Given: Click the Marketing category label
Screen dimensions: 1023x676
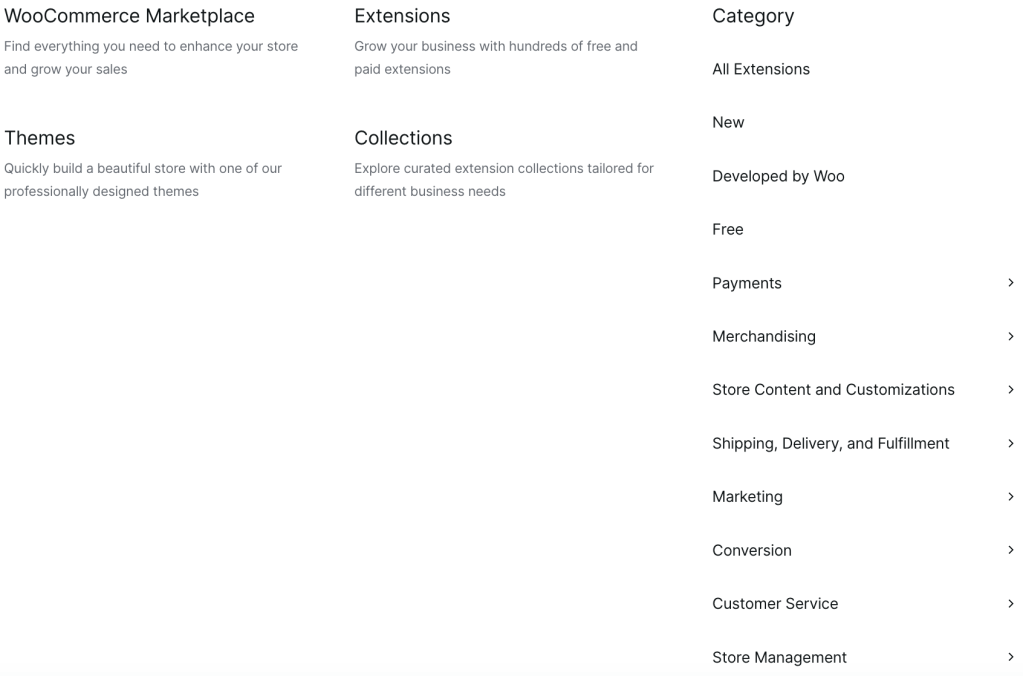Looking at the screenshot, I should pos(747,497).
